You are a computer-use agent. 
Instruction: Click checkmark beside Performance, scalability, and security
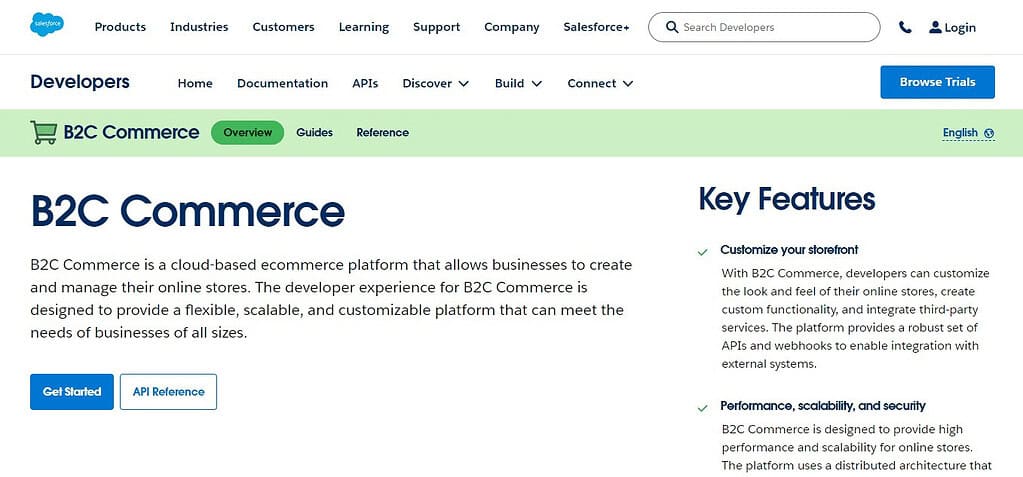703,408
